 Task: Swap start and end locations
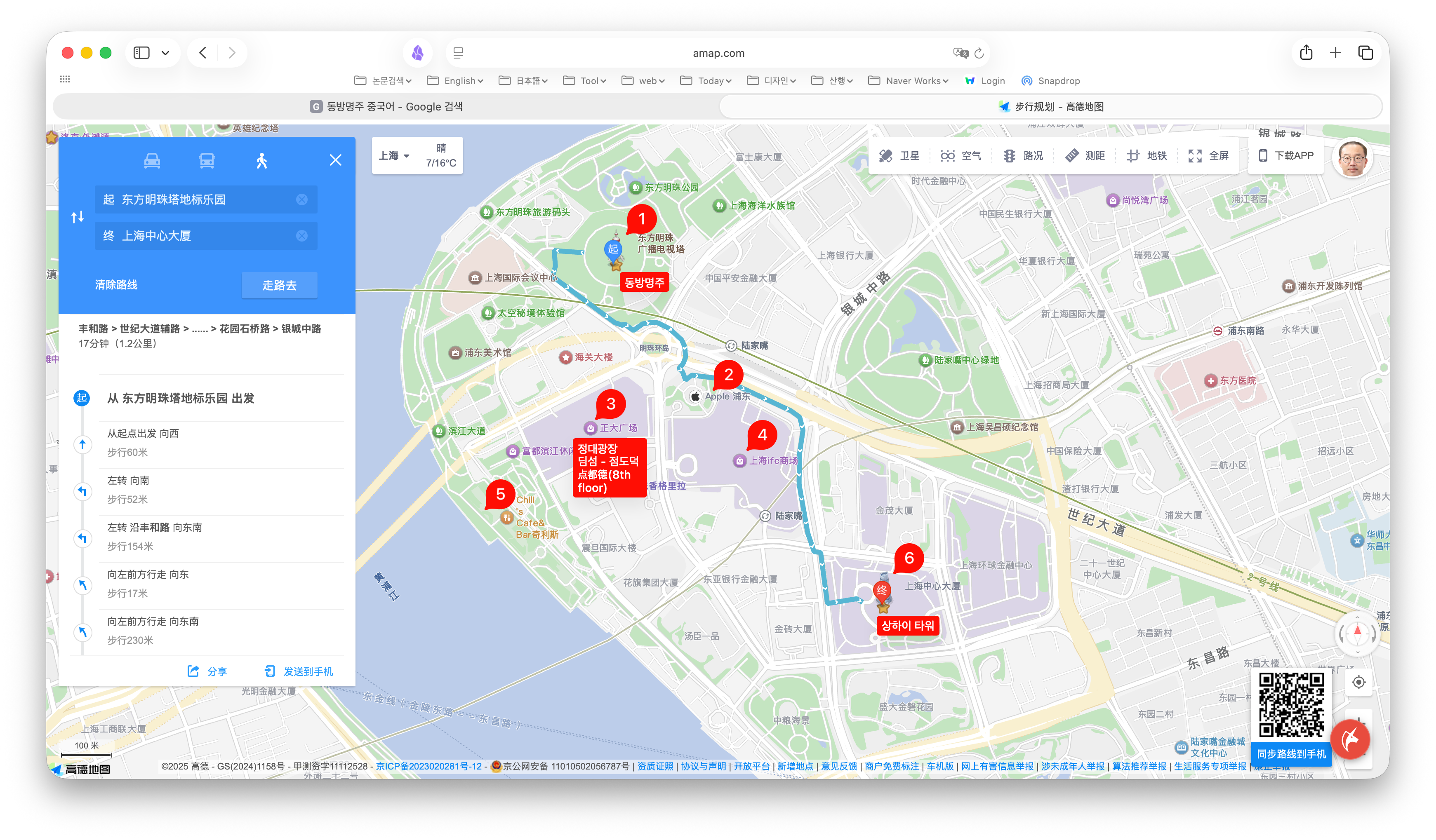click(x=78, y=217)
